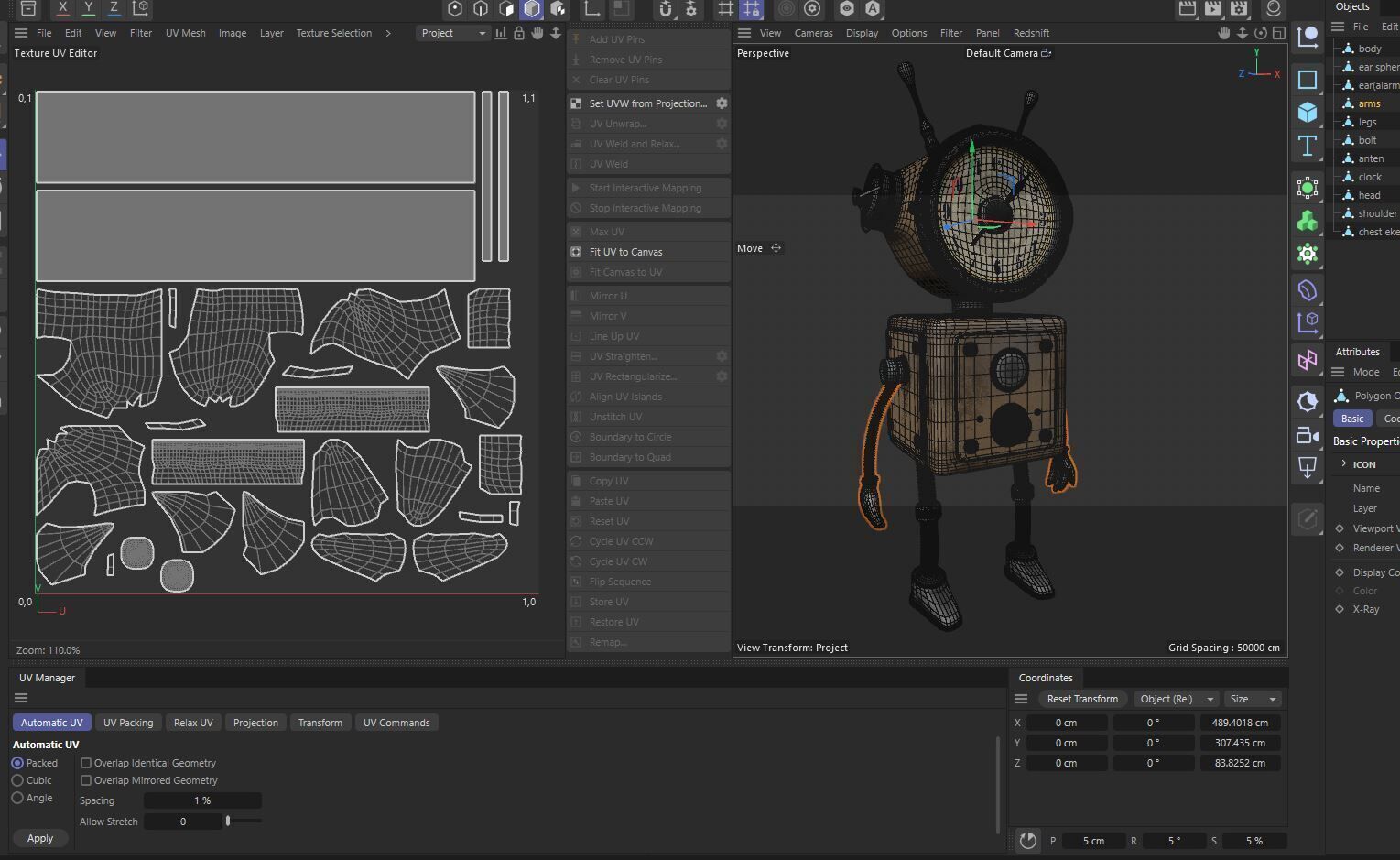Toggle keyframe diamond next to X-Ray
Screen dimensions: 1400x860
1340,609
